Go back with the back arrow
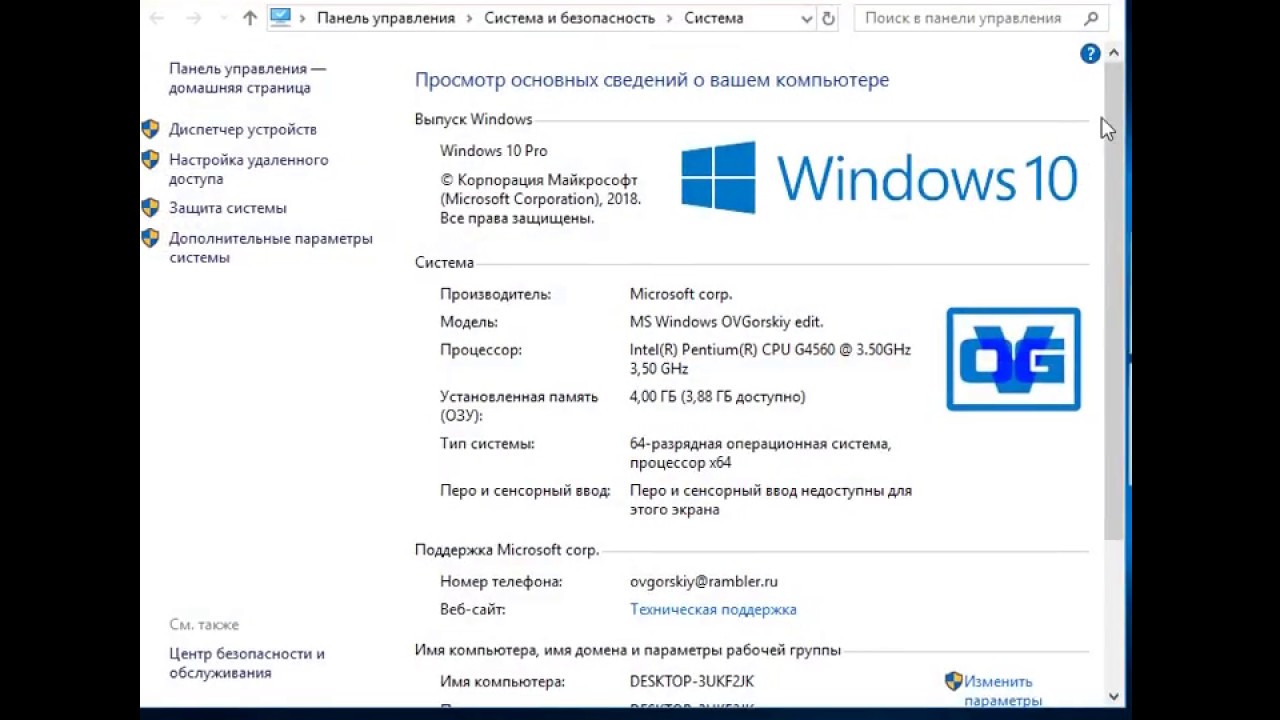 157,18
